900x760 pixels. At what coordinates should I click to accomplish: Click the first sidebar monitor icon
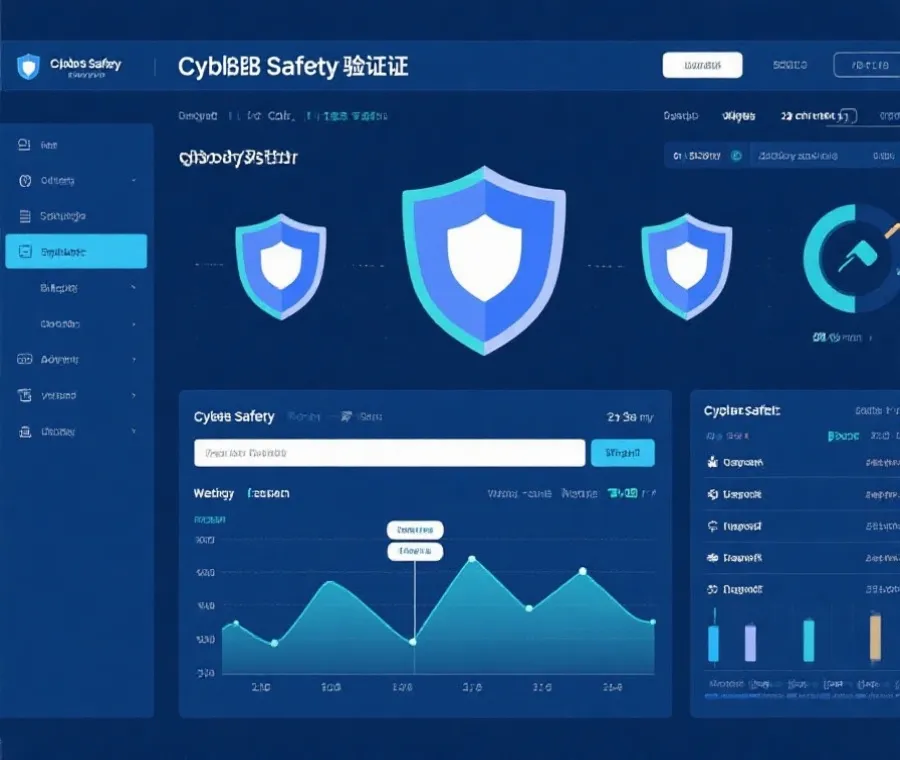25,145
